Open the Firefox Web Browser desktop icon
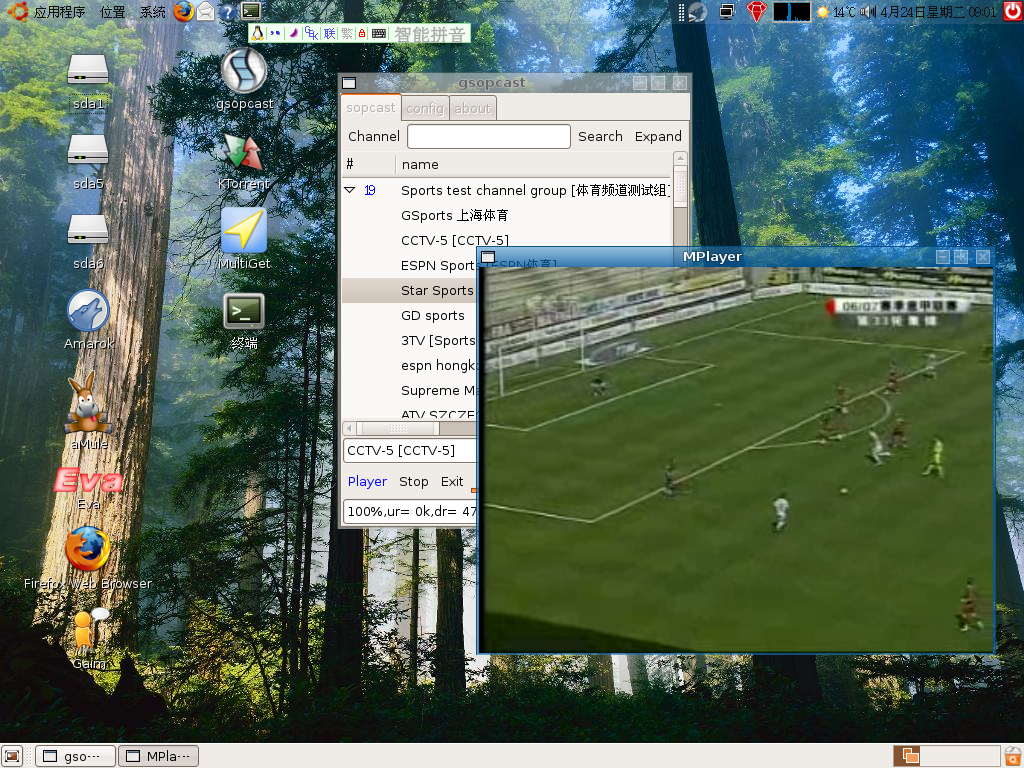 pyautogui.click(x=88, y=549)
